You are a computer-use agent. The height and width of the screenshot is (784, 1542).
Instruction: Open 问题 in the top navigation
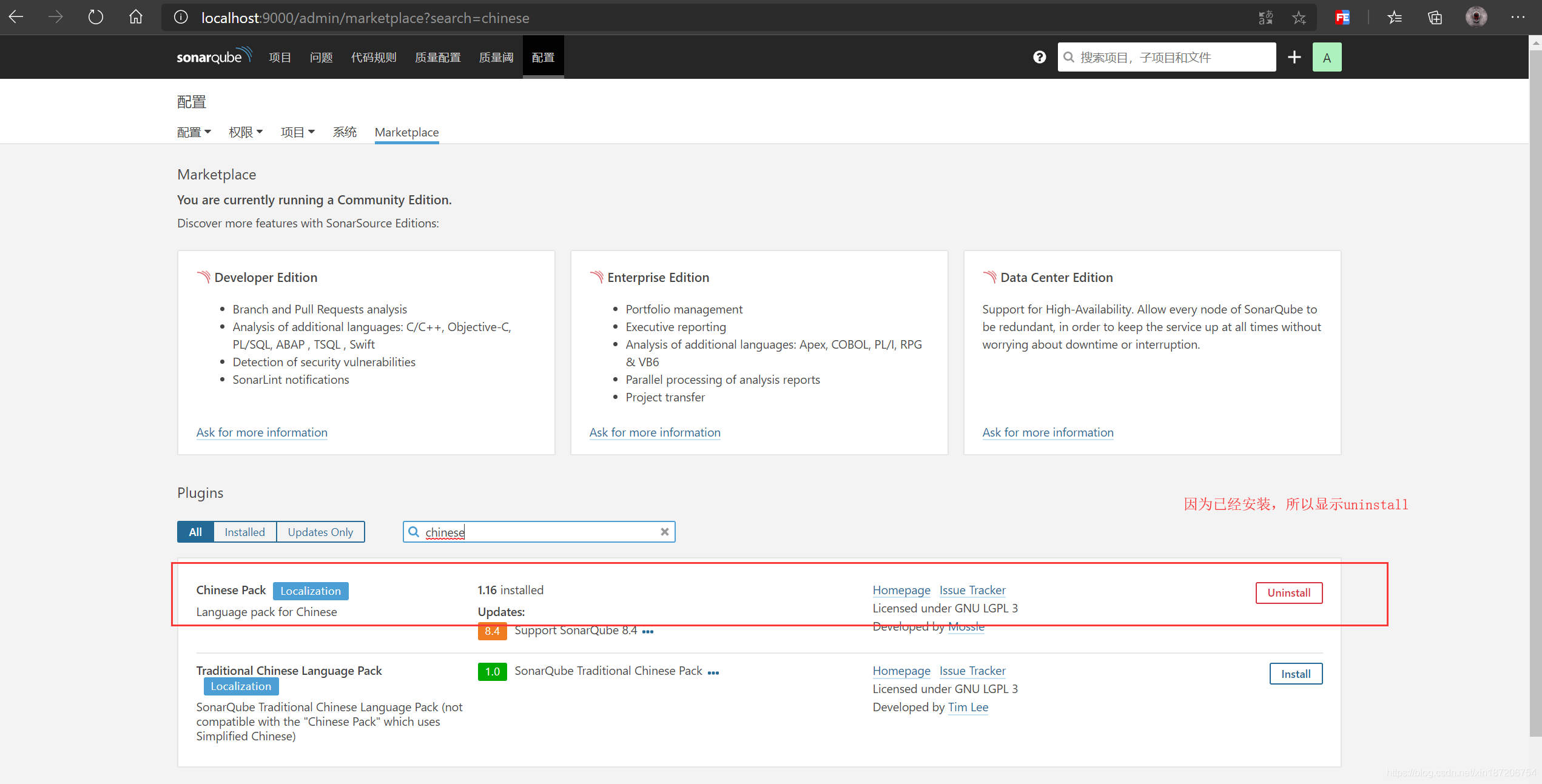[321, 57]
